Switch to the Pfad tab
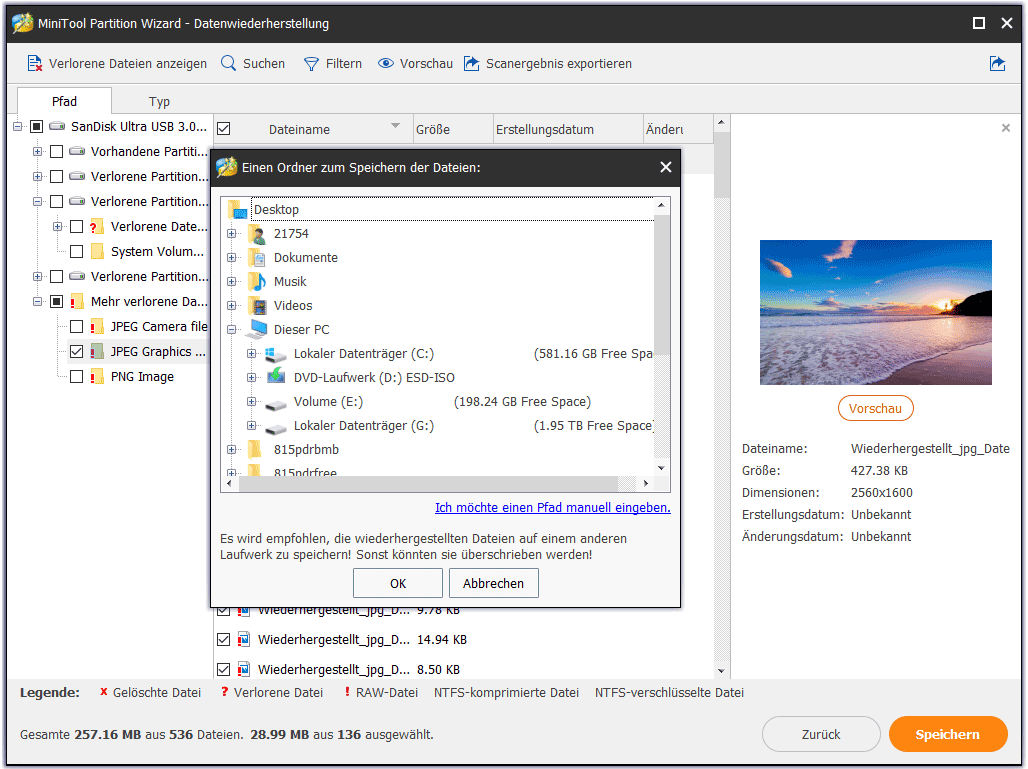 pos(65,101)
